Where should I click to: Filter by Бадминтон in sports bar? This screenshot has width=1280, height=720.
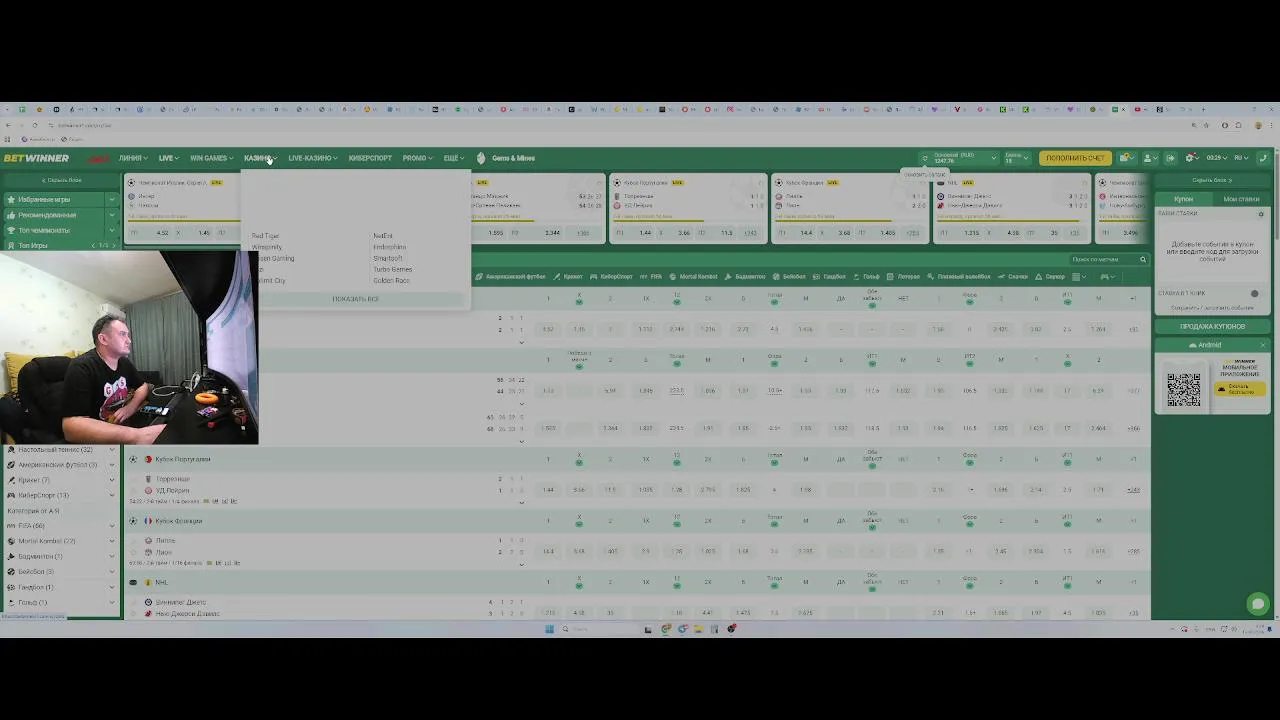point(745,277)
